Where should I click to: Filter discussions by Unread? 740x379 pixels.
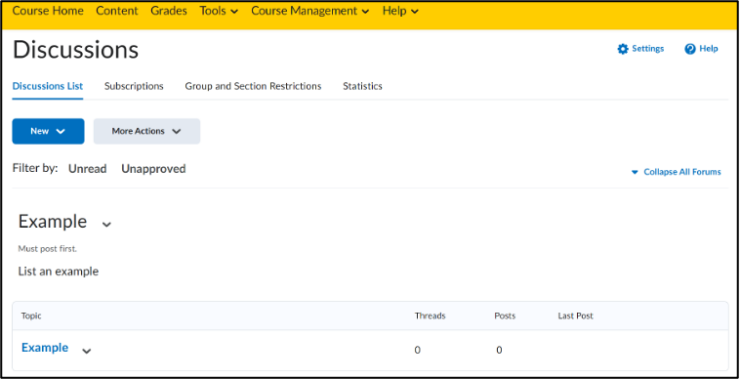pos(87,169)
